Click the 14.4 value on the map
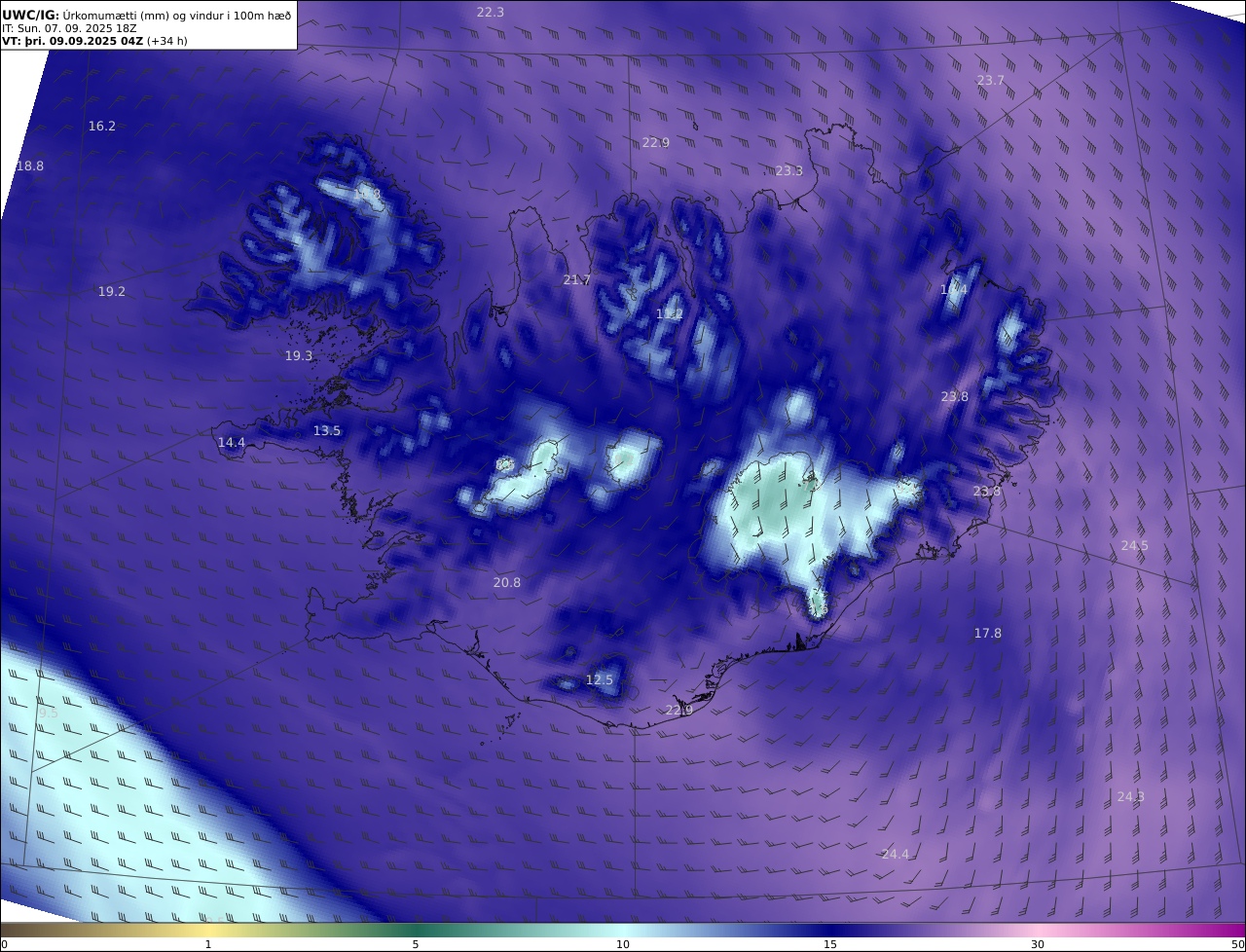 click(232, 442)
